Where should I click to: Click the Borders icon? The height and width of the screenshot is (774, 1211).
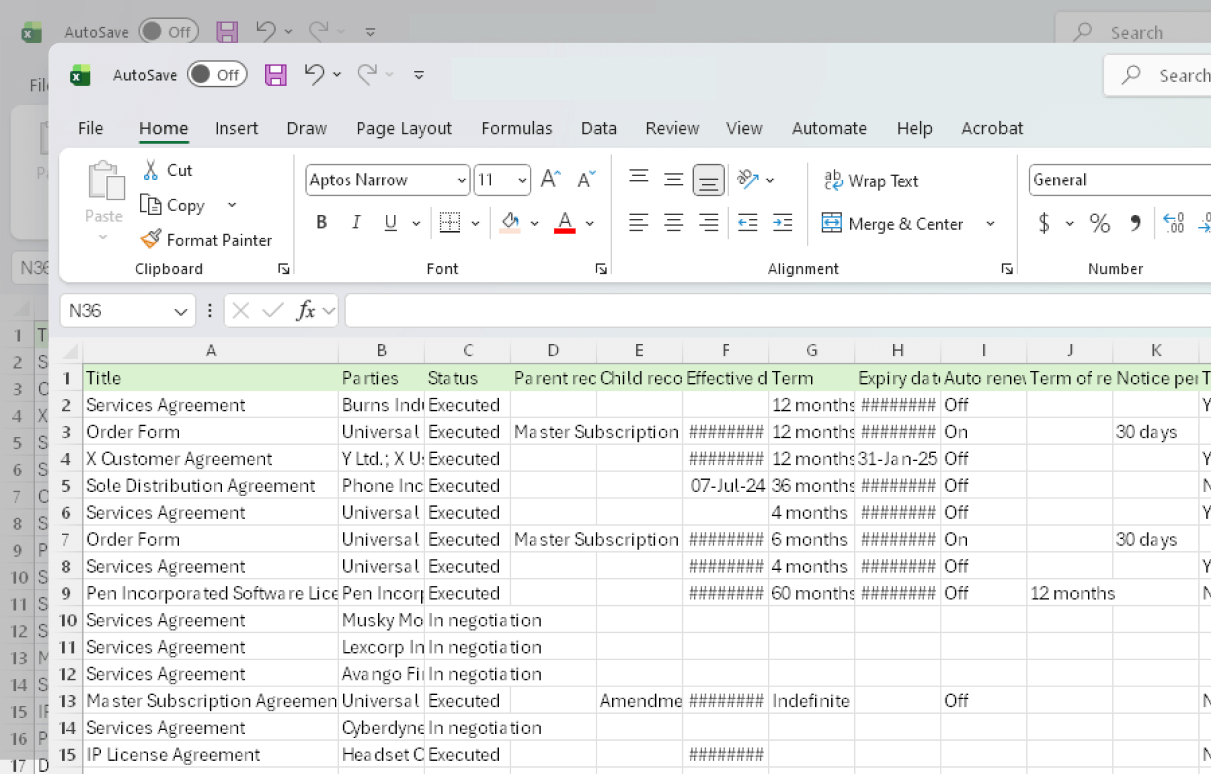click(x=450, y=223)
